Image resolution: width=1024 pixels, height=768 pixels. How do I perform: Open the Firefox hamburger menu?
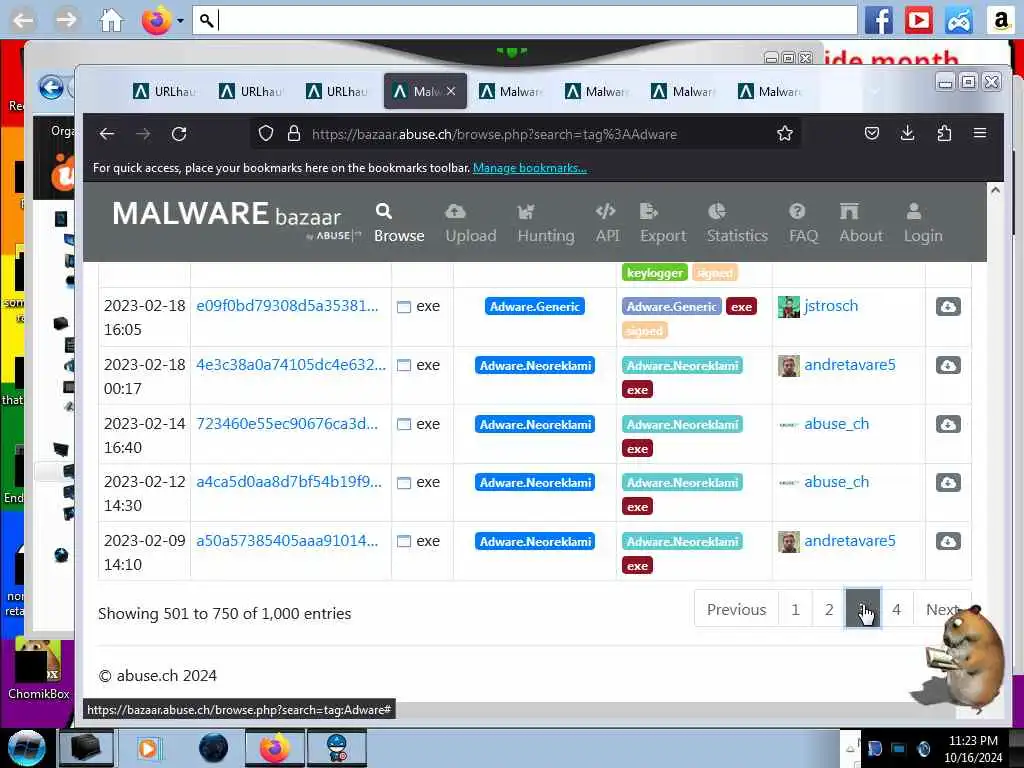click(980, 134)
